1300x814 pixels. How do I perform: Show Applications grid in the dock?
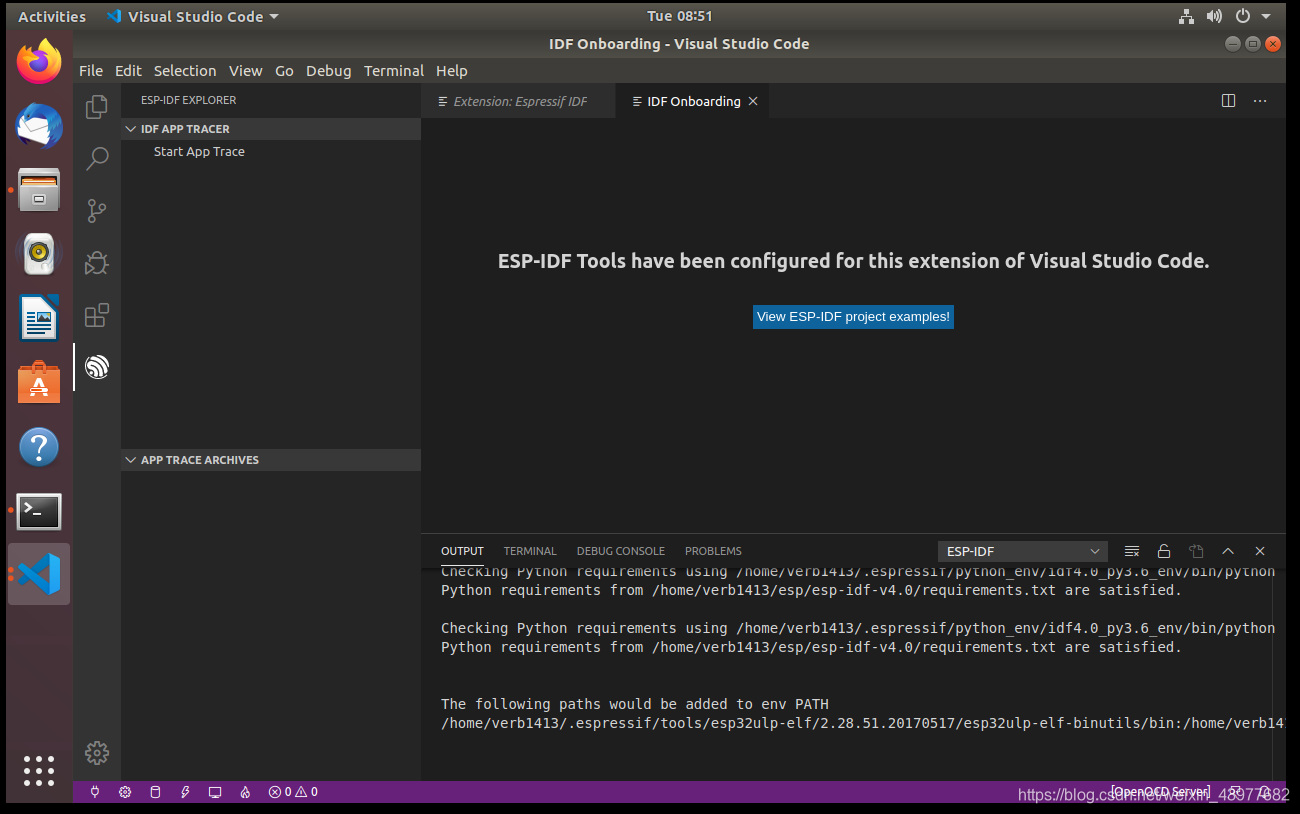tap(39, 771)
